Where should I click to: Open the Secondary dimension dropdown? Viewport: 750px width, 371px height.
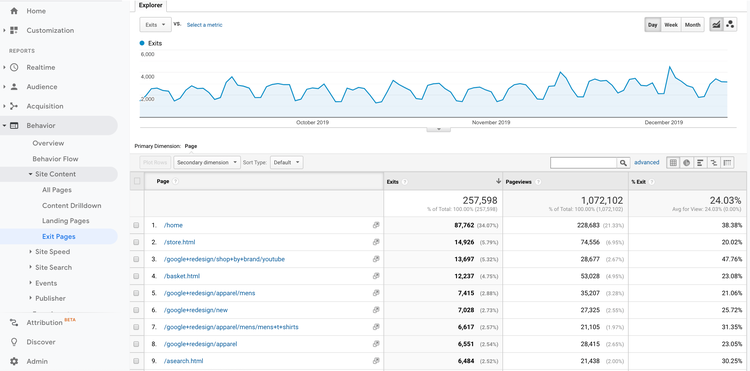tap(207, 163)
